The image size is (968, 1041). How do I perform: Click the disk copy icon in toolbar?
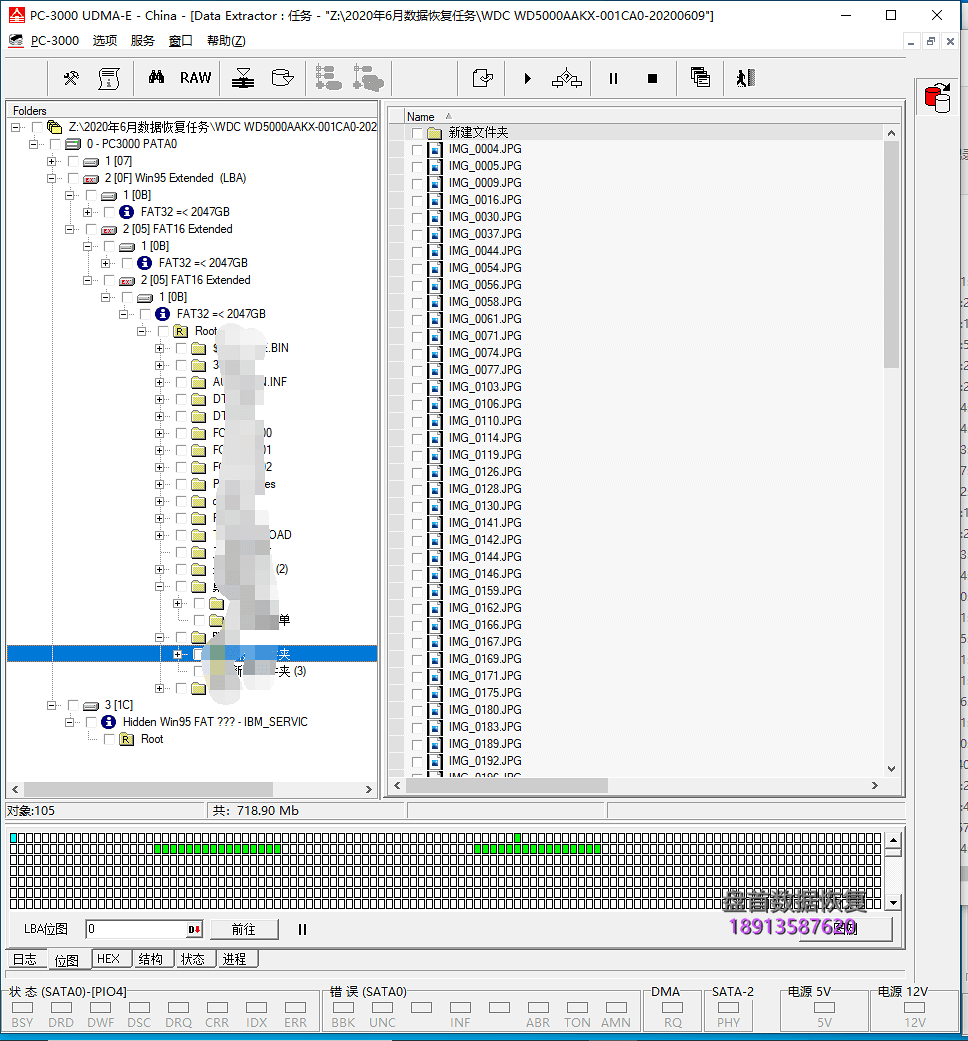[282, 78]
